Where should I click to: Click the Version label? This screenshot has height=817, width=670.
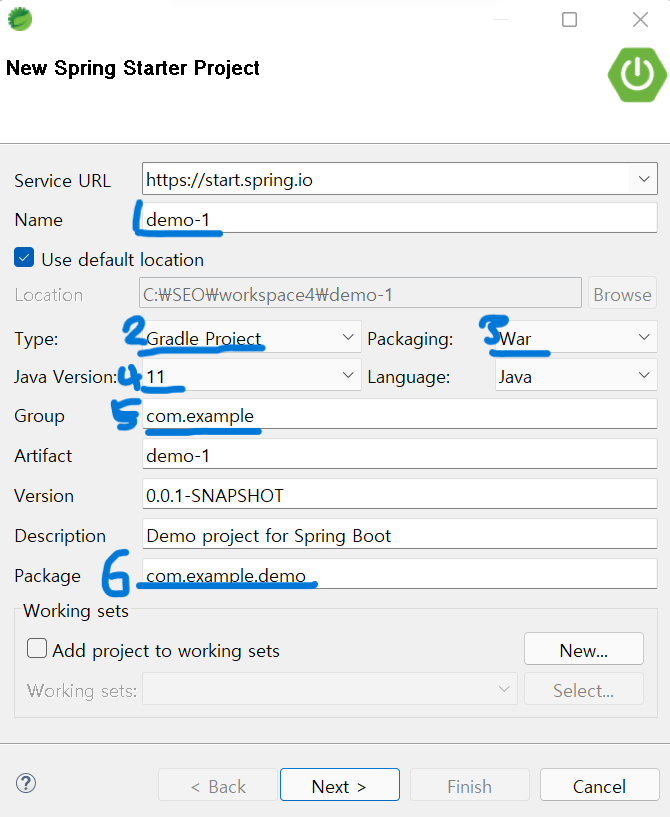coord(44,496)
